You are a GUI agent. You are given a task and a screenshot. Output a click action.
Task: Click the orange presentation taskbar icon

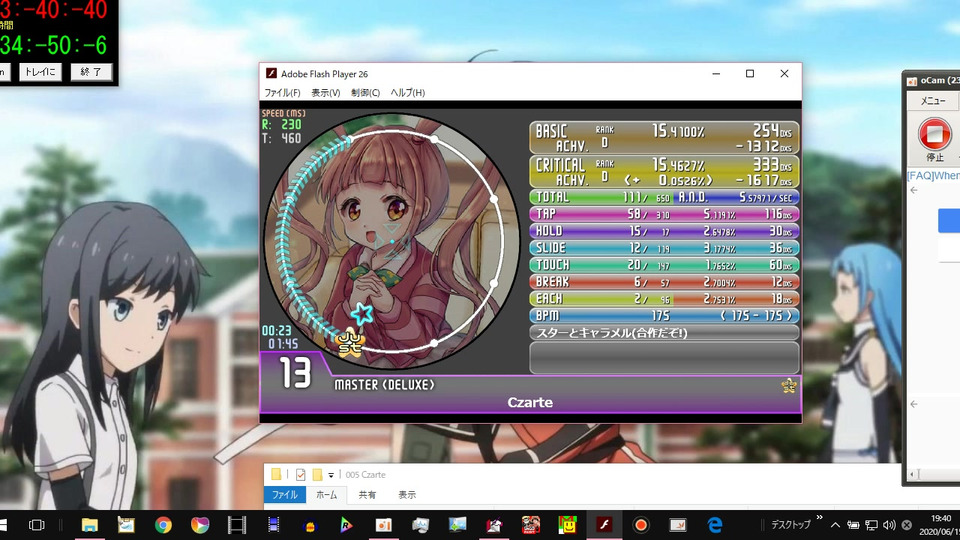384,525
